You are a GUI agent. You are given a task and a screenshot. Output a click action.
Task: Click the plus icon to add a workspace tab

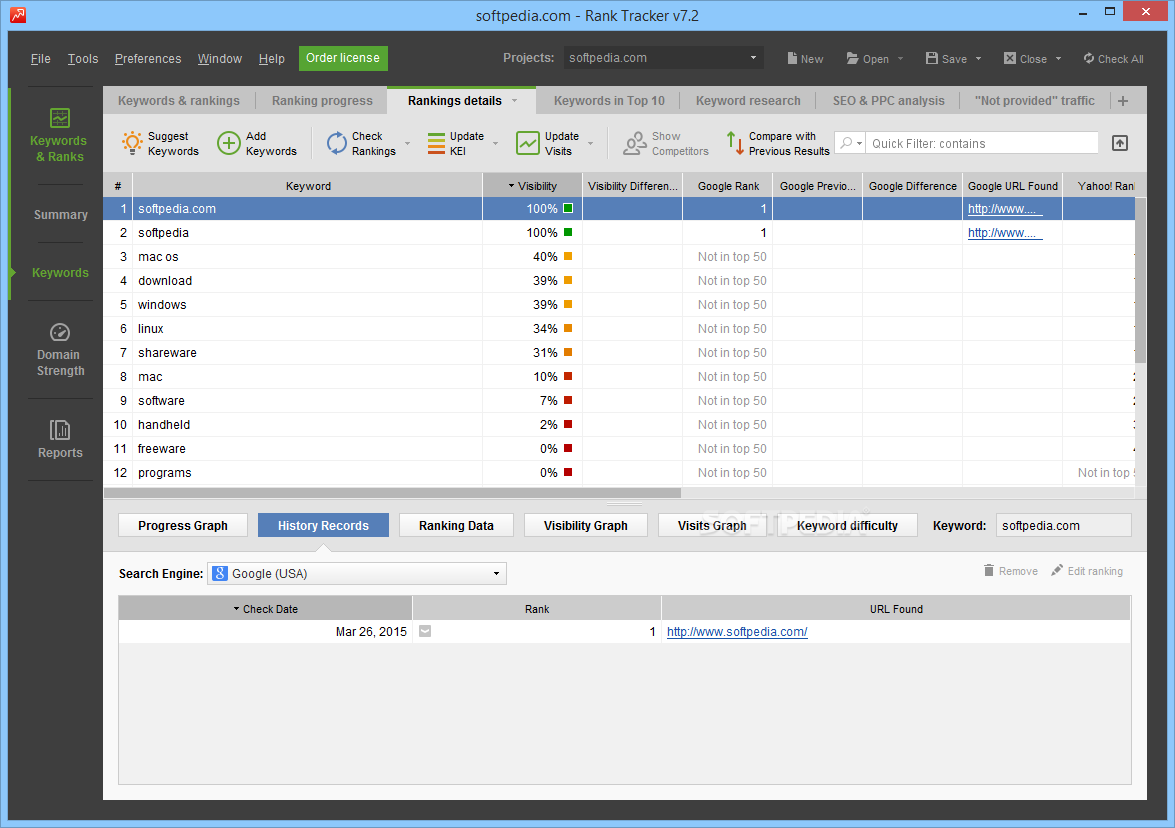pyautogui.click(x=1123, y=101)
